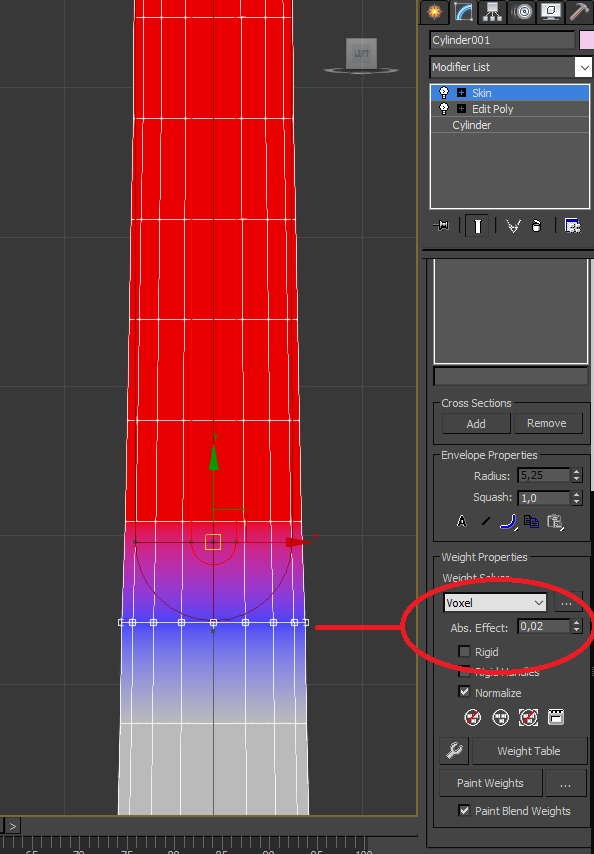
Task: Toggle the envelope visibility slash icon
Action: 486,522
